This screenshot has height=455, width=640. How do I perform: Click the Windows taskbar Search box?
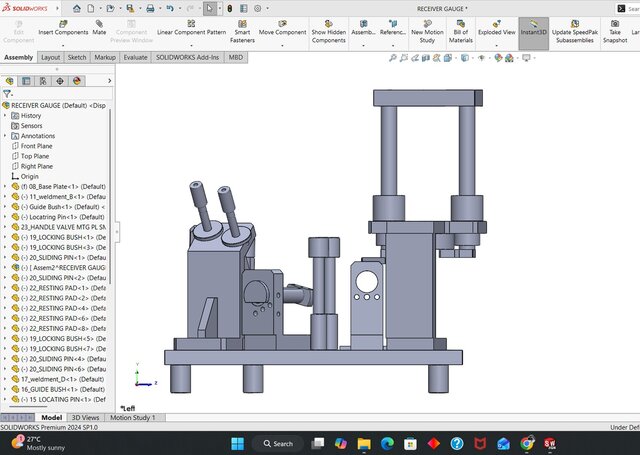coord(278,444)
